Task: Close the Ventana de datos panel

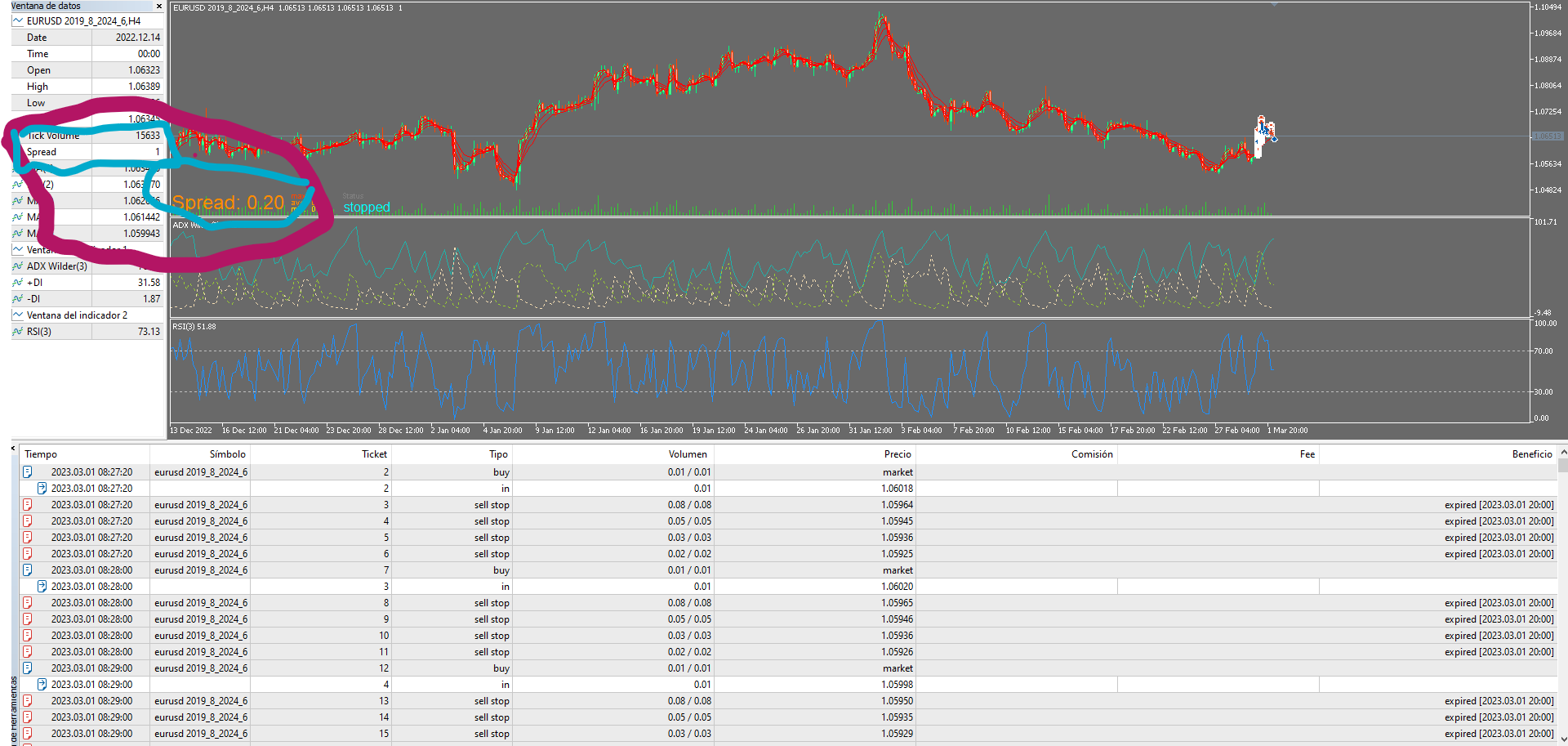Action: point(158,7)
